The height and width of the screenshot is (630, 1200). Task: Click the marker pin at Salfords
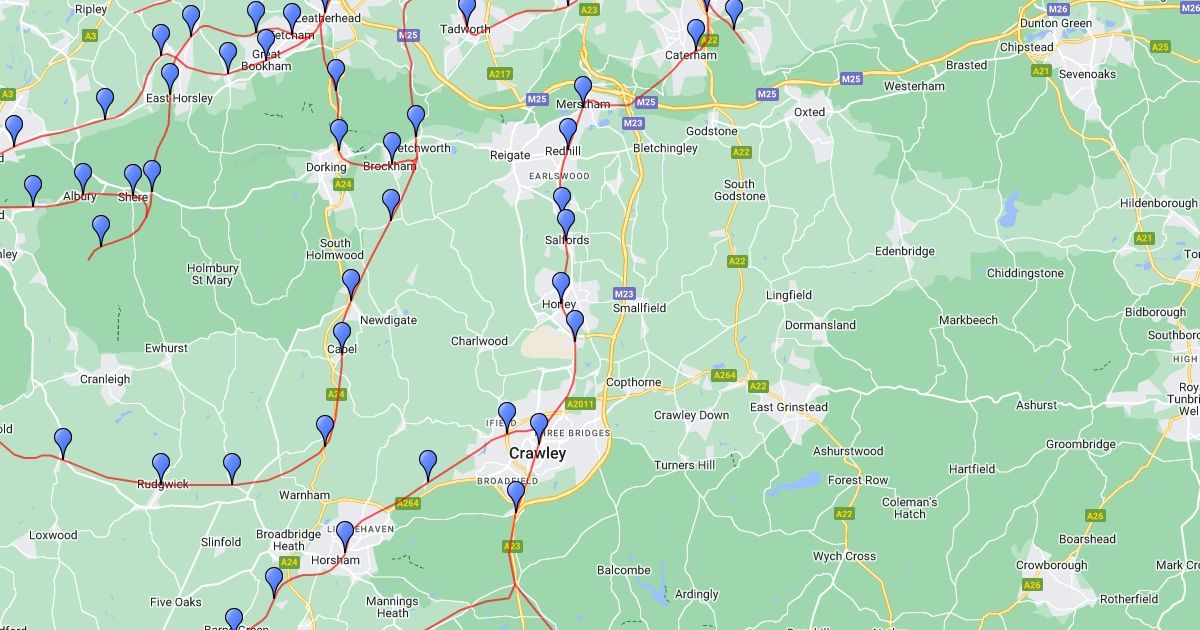click(566, 224)
